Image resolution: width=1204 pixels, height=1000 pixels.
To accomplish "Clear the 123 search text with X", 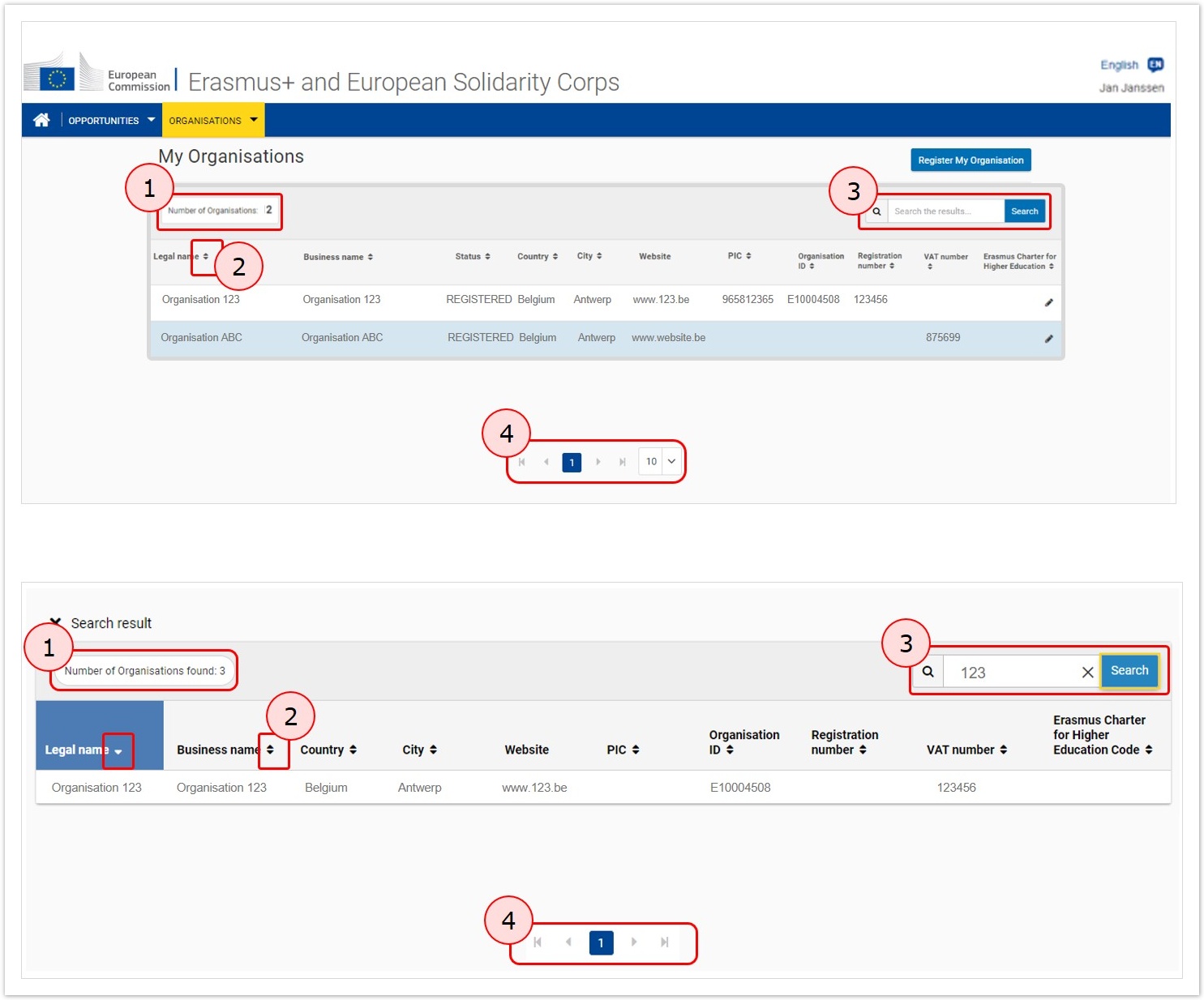I will point(1087,673).
